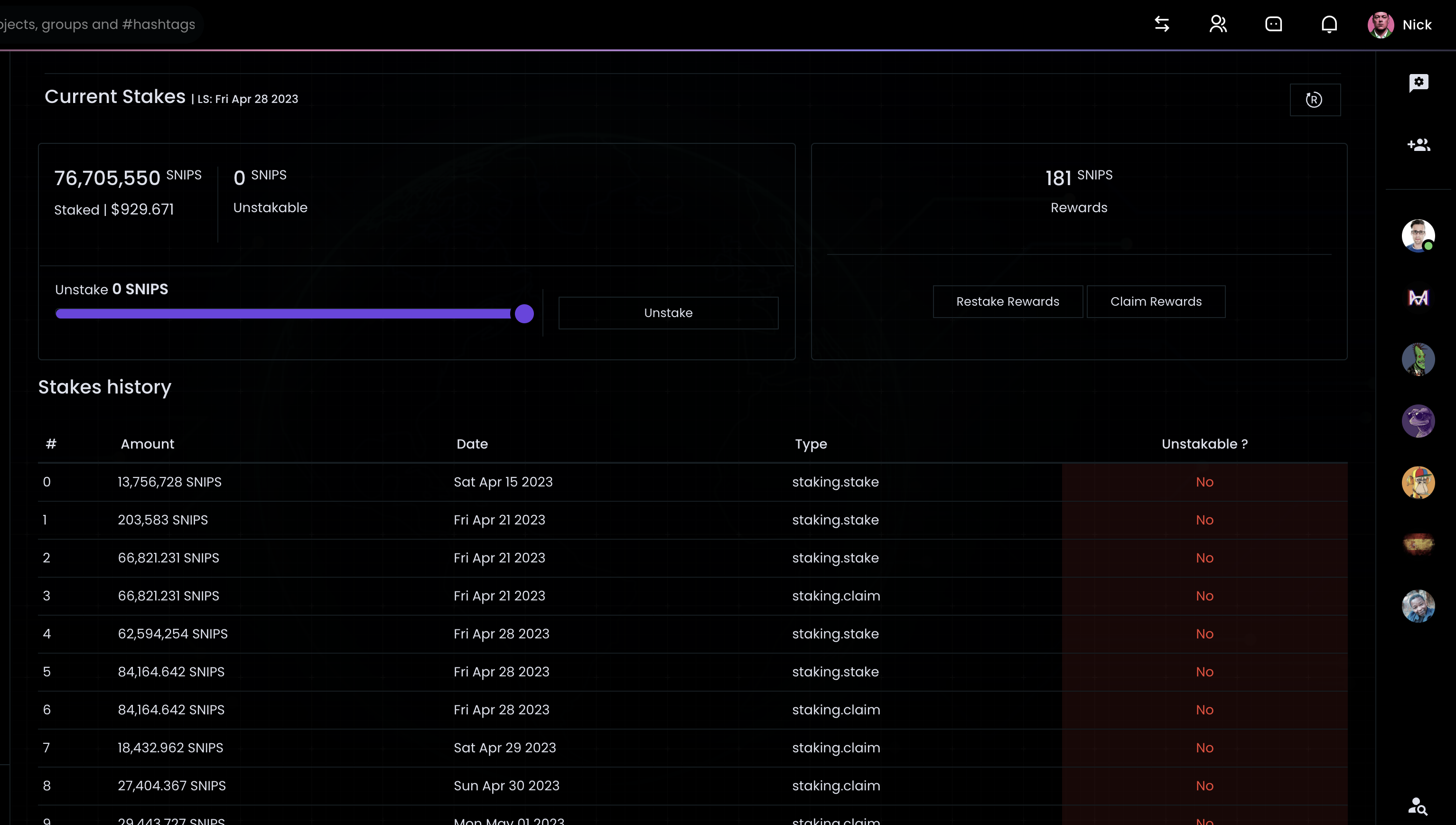
Task: Click the Unstake button
Action: pos(668,313)
